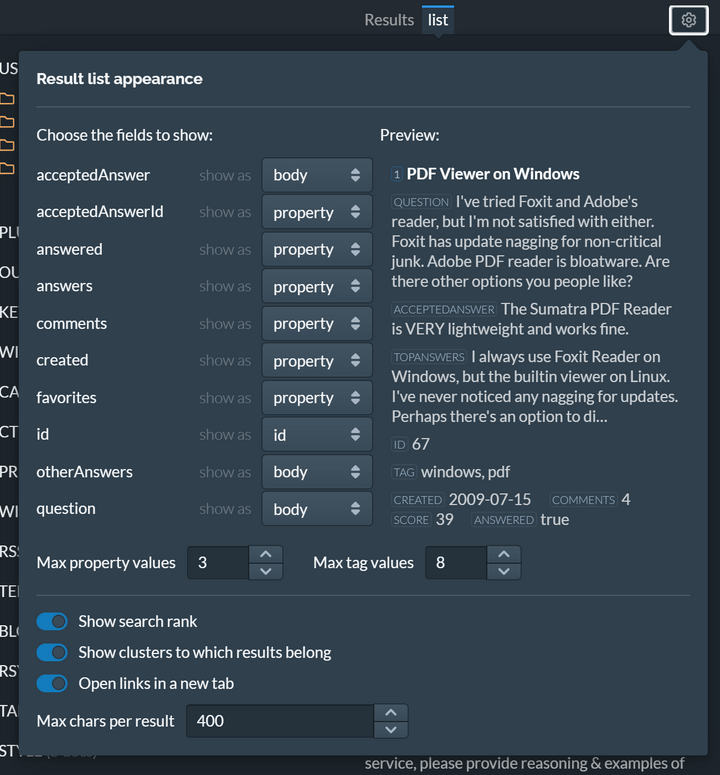Open the answers show-as dropdown
This screenshot has width=720, height=775.
click(317, 286)
